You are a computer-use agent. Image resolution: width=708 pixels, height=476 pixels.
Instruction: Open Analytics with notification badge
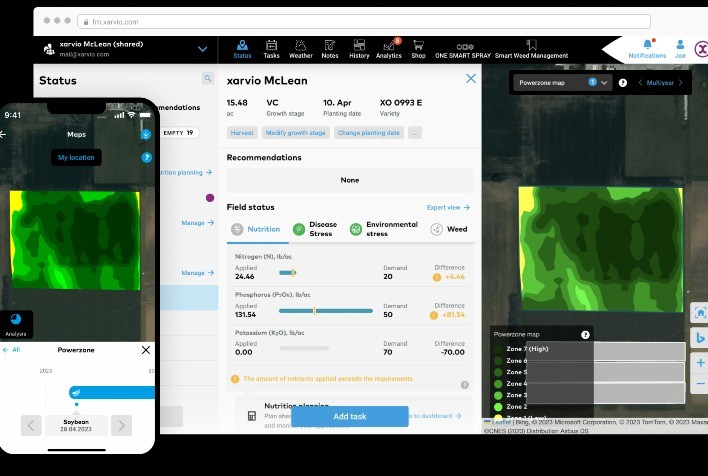pyautogui.click(x=389, y=49)
